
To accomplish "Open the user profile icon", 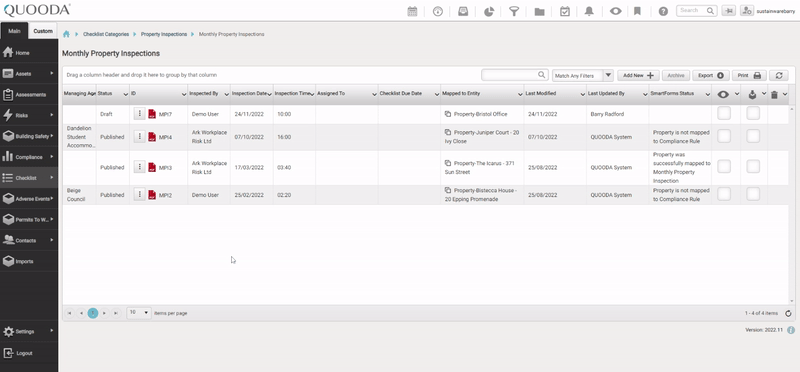I will [x=747, y=10].
